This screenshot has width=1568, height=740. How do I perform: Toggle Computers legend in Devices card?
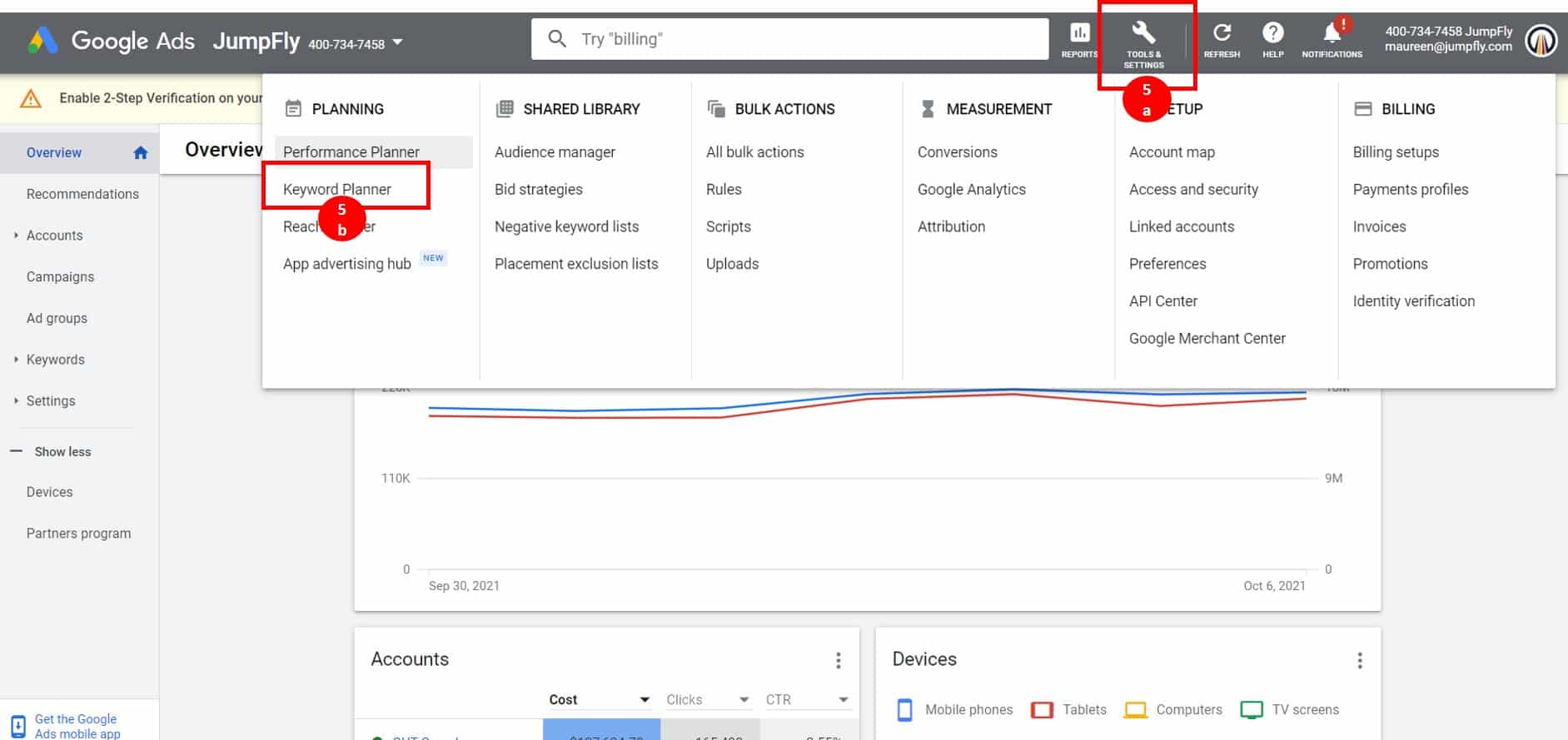click(x=1173, y=710)
